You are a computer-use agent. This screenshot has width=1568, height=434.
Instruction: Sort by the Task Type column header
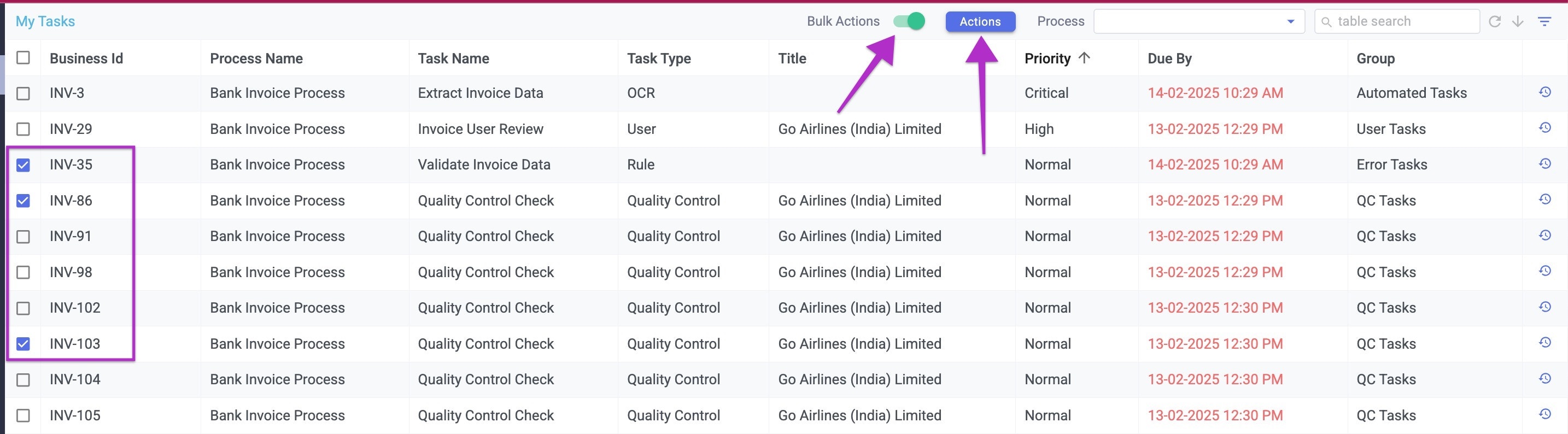pos(659,58)
